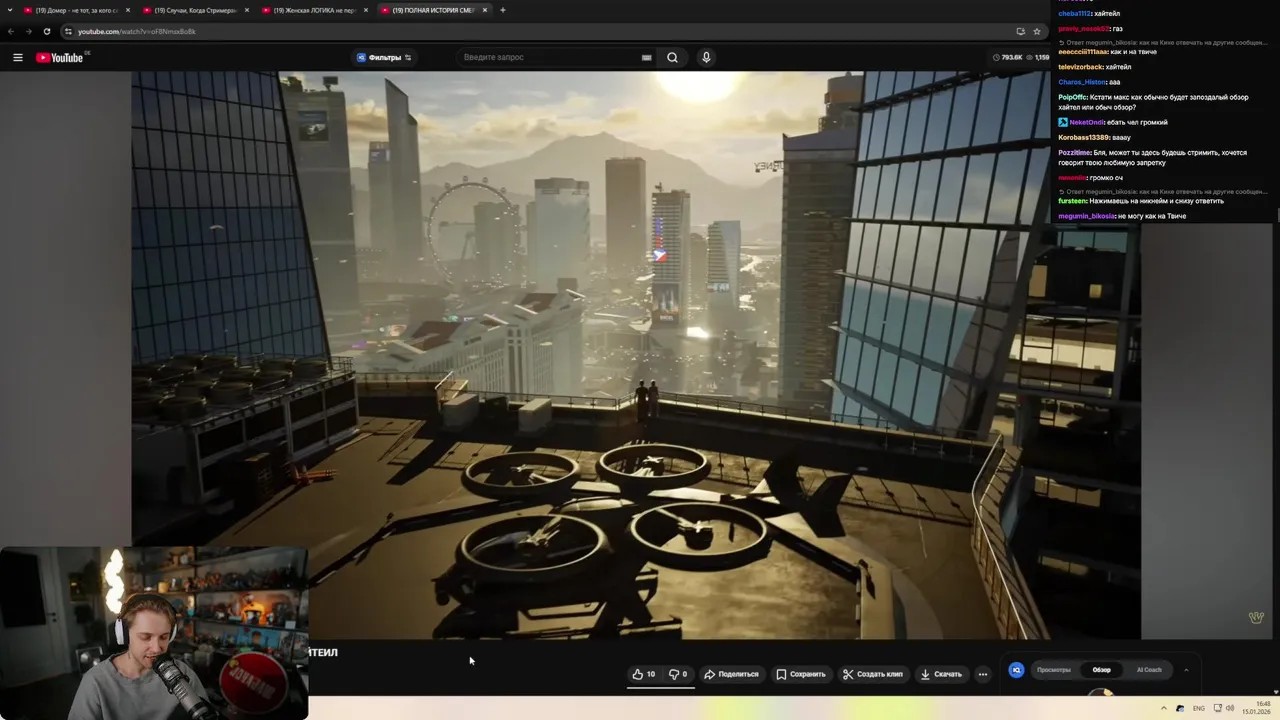Viewport: 1280px width, 720px height.
Task: Click chat username Pozzitime
Action: (1074, 153)
